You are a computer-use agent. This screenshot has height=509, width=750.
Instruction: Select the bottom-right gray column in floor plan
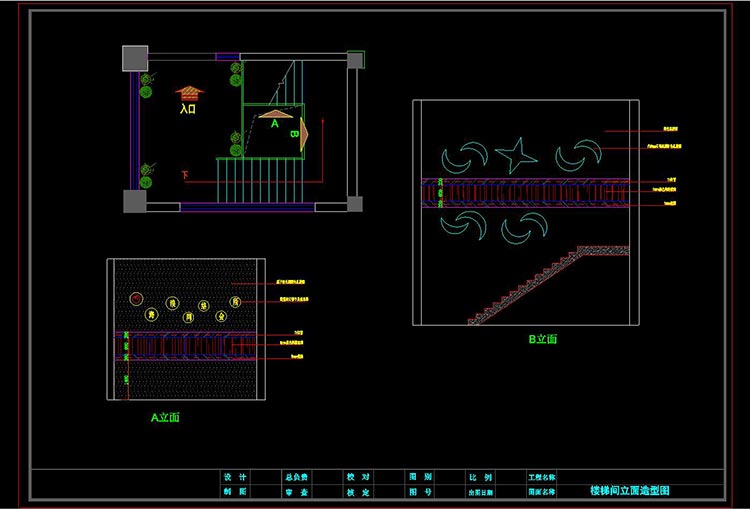(x=353, y=202)
